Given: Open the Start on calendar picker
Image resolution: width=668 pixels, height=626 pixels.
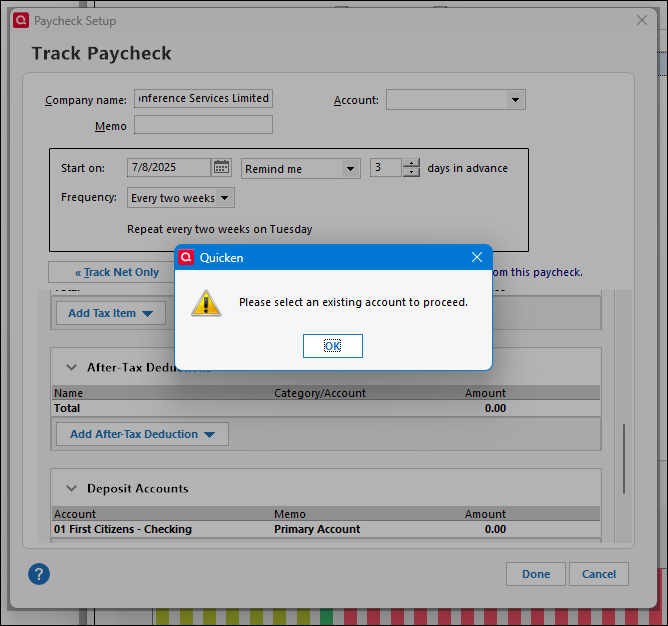Looking at the screenshot, I should coord(221,167).
